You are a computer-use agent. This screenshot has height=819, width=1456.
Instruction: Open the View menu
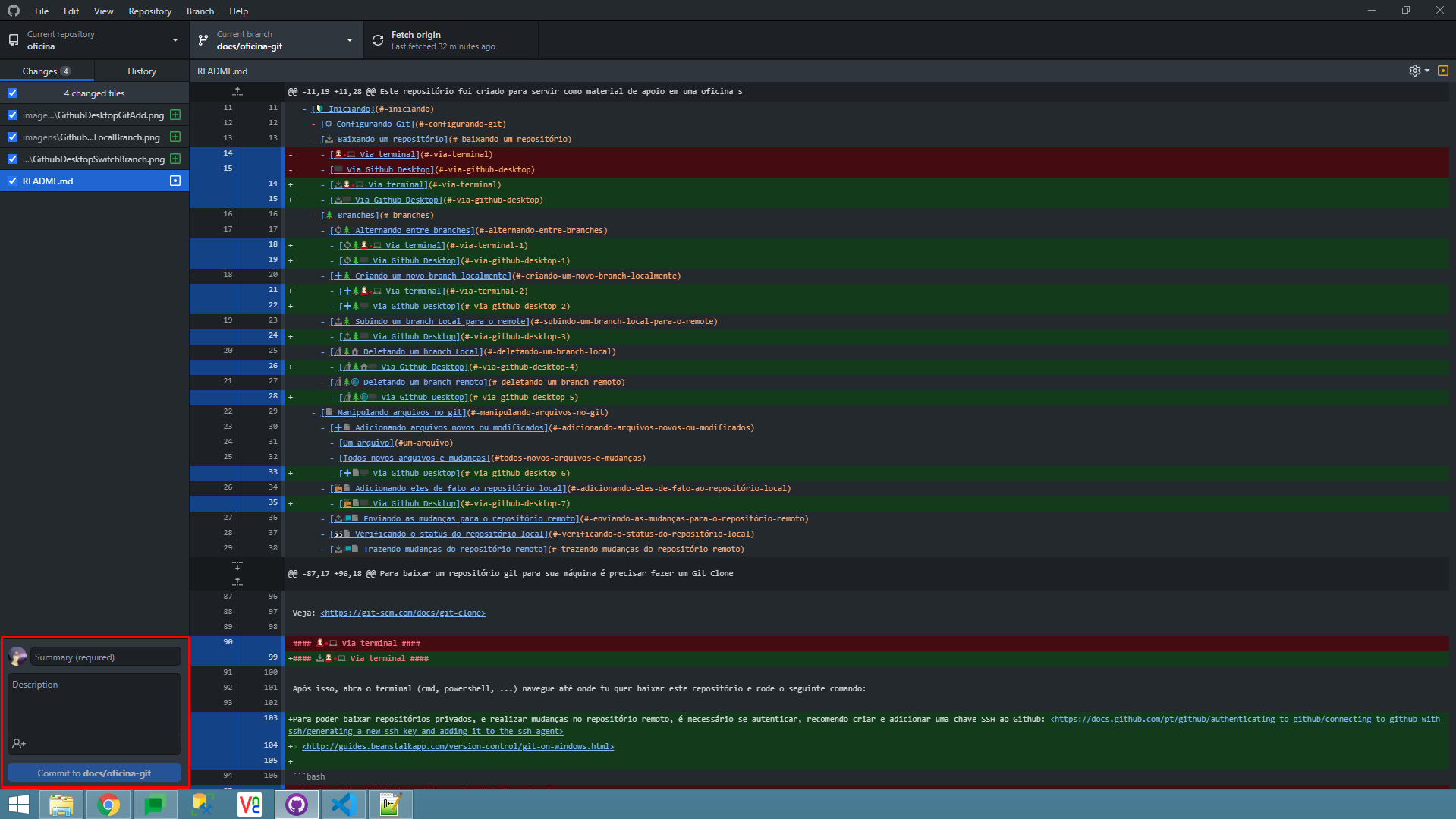104,11
